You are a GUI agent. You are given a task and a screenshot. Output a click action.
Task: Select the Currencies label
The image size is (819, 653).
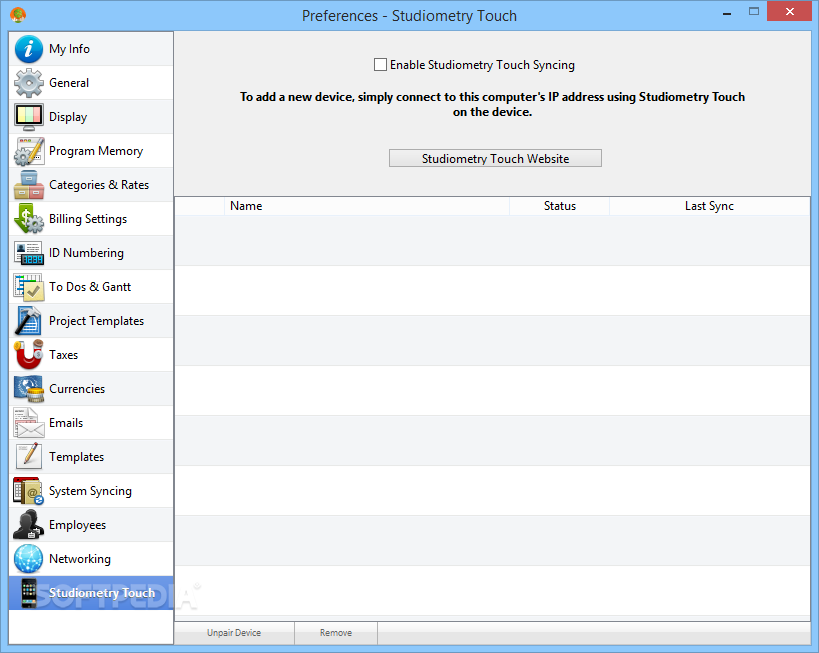click(77, 389)
